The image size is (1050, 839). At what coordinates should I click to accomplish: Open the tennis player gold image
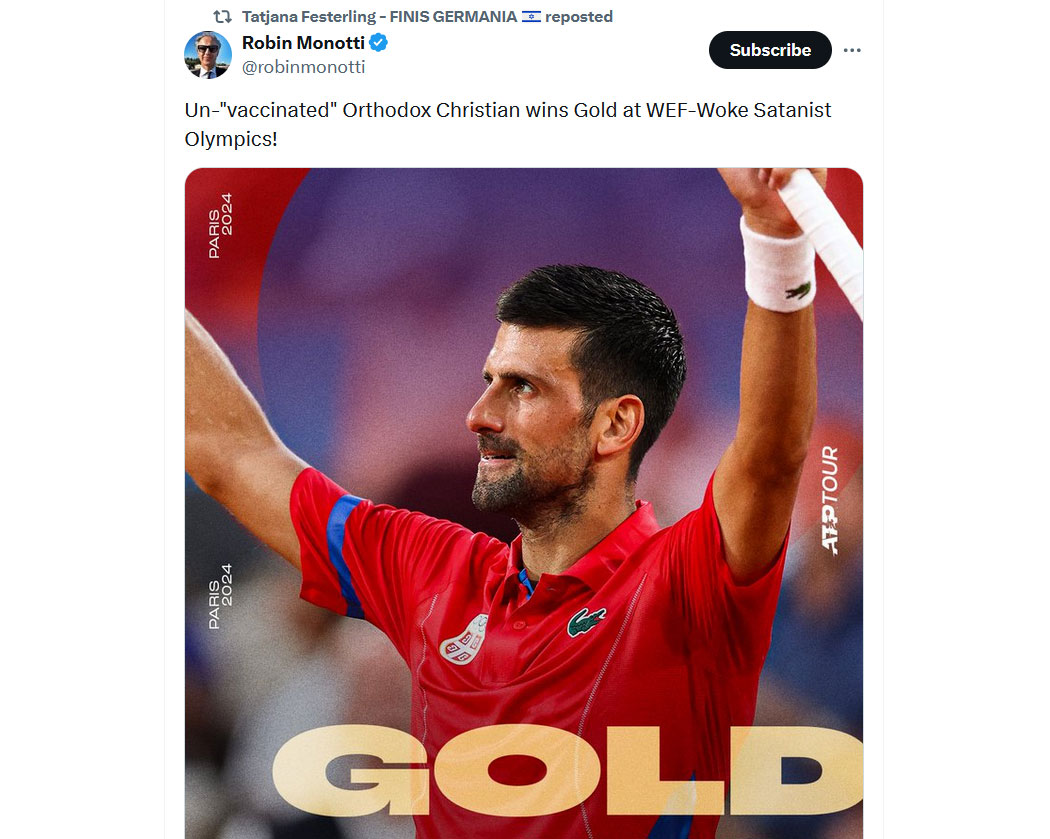[524, 504]
